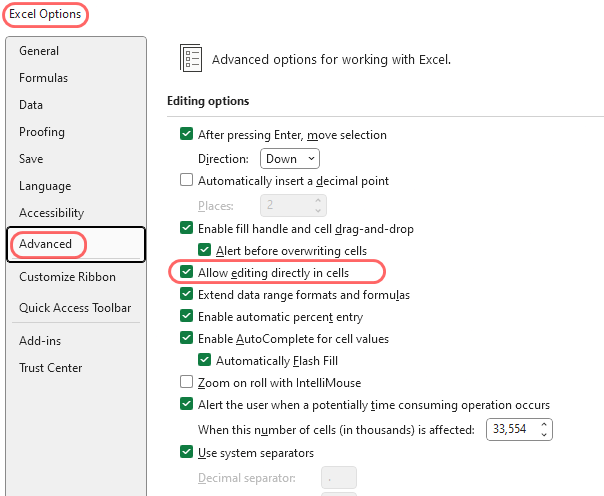This screenshot has width=604, height=496.
Task: Open the Formulas options category
Action: (x=44, y=78)
